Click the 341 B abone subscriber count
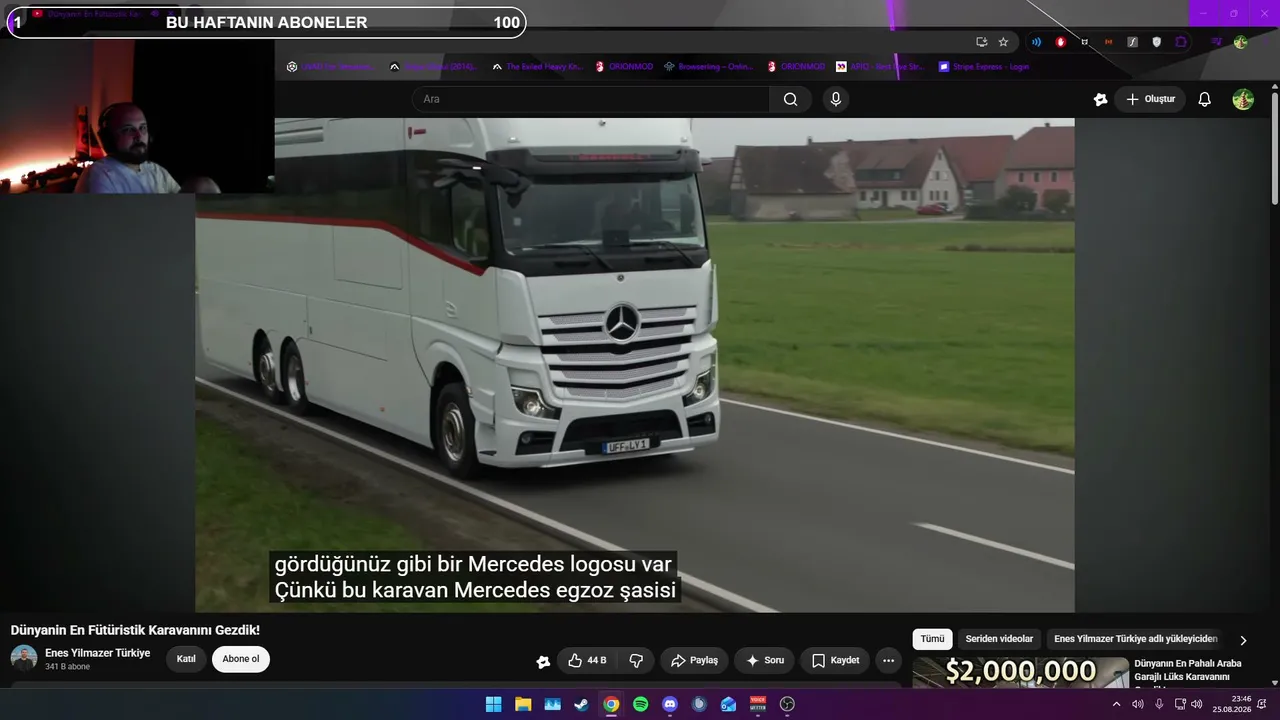 67,667
